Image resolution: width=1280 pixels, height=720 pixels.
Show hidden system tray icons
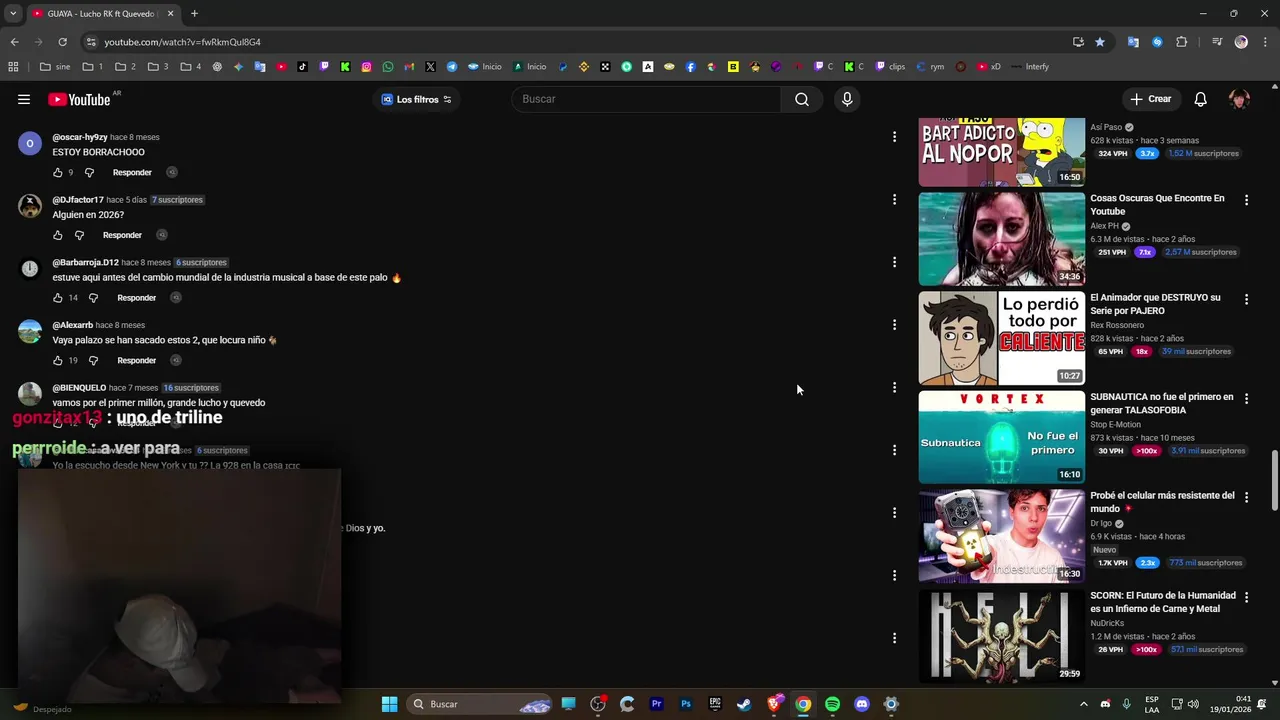pos(1083,704)
